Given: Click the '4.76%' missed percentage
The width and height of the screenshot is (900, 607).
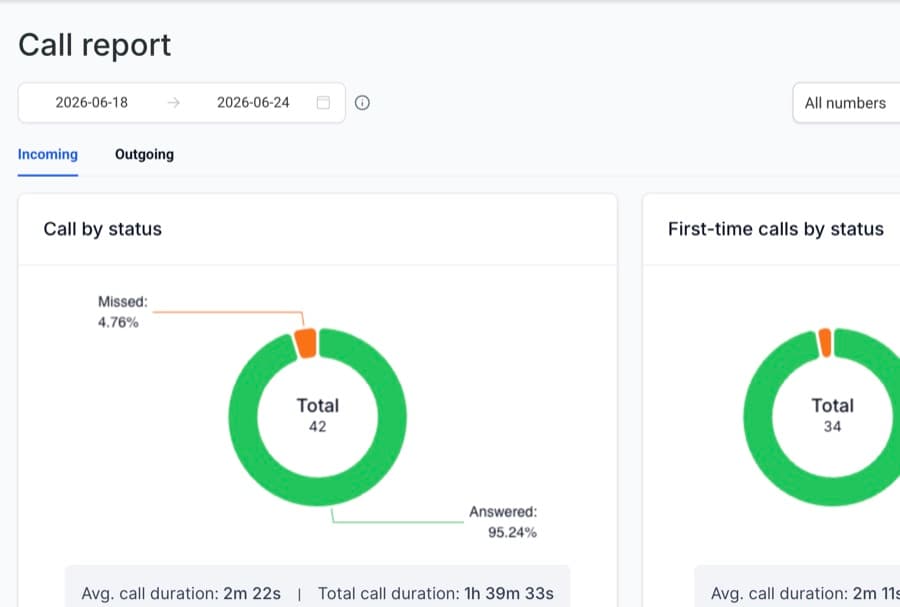Looking at the screenshot, I should tap(118, 322).
